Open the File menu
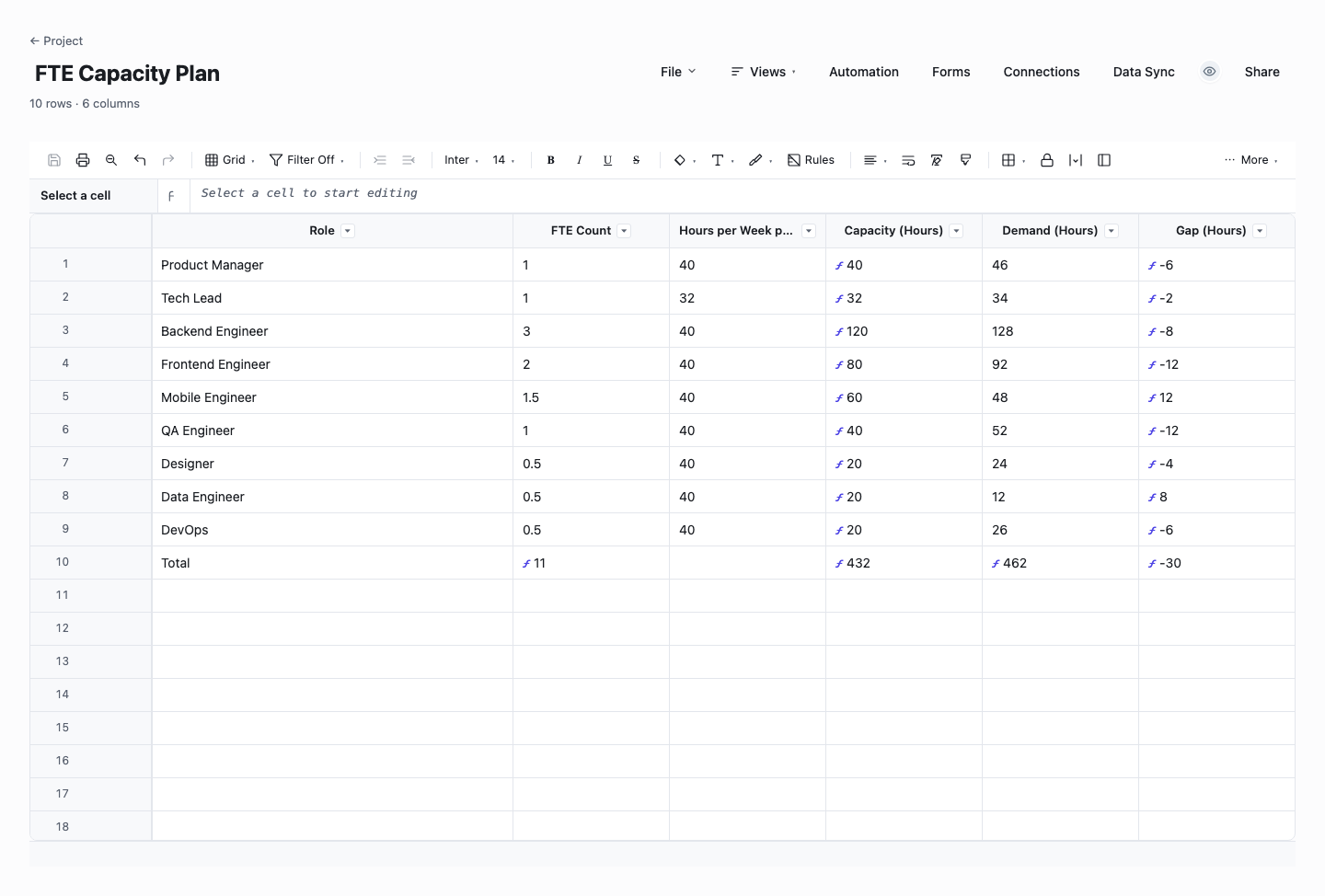1325x896 pixels. [678, 72]
